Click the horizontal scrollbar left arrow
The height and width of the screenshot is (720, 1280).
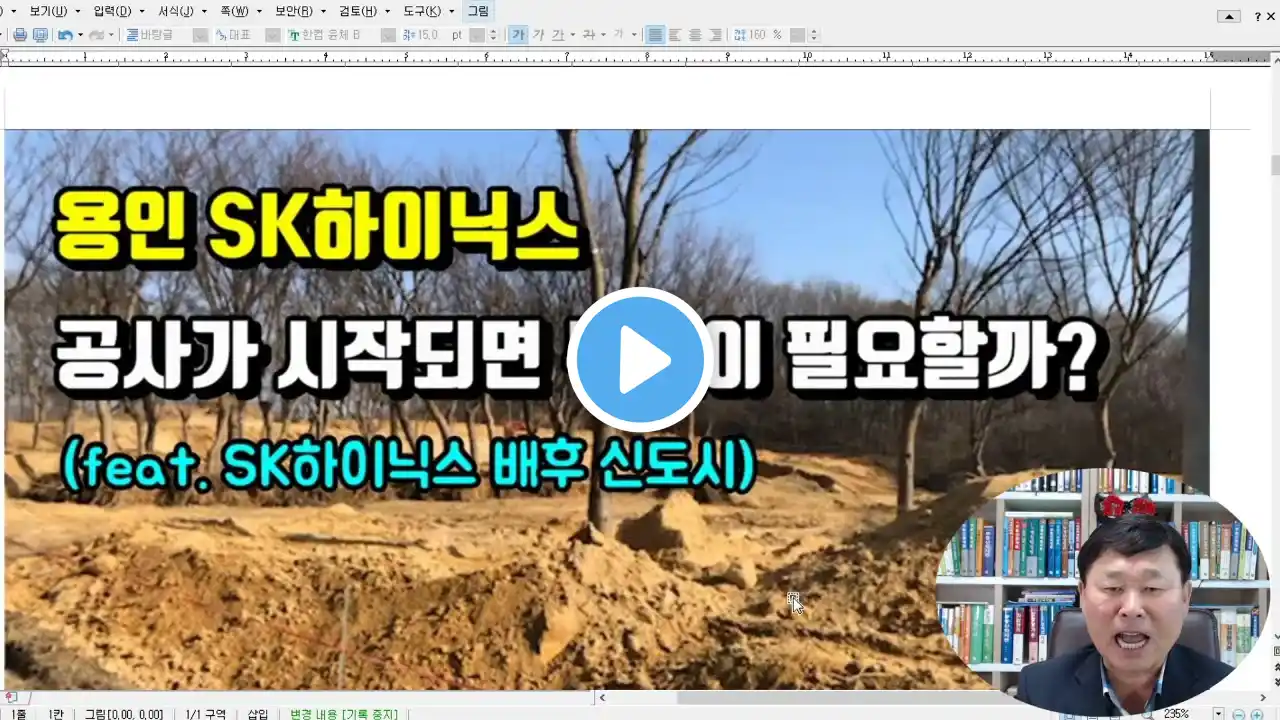(601, 697)
